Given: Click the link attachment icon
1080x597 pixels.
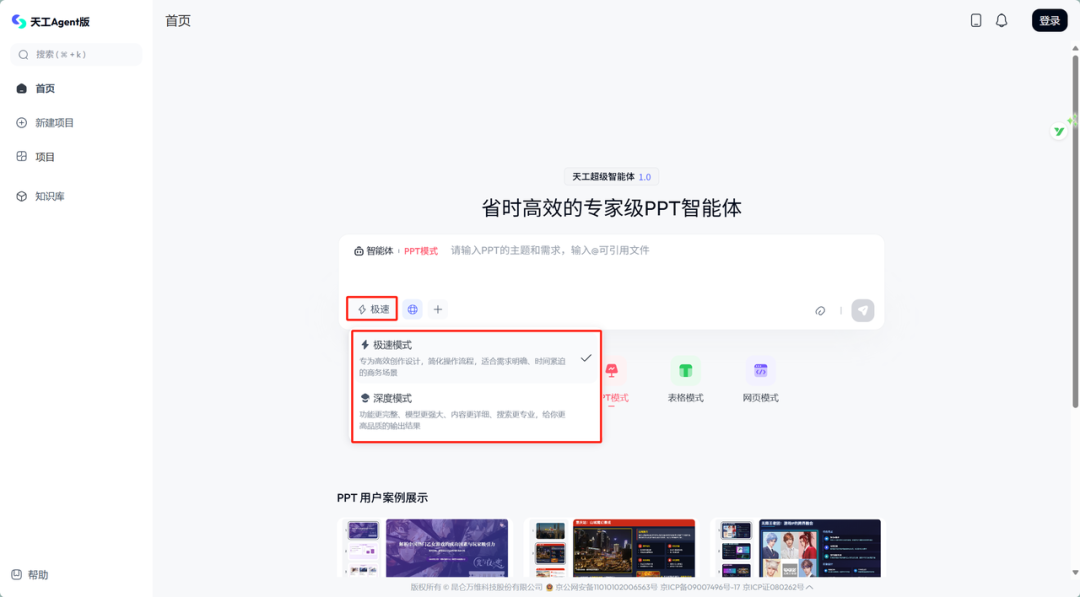Looking at the screenshot, I should point(820,311).
